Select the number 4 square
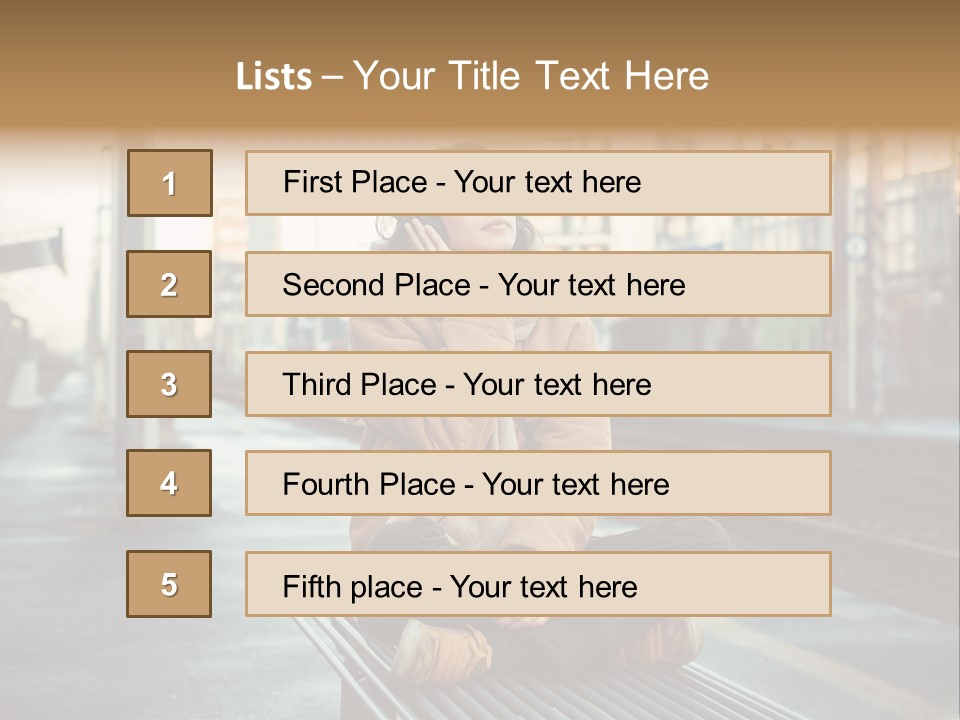Image resolution: width=960 pixels, height=720 pixels. 169,483
